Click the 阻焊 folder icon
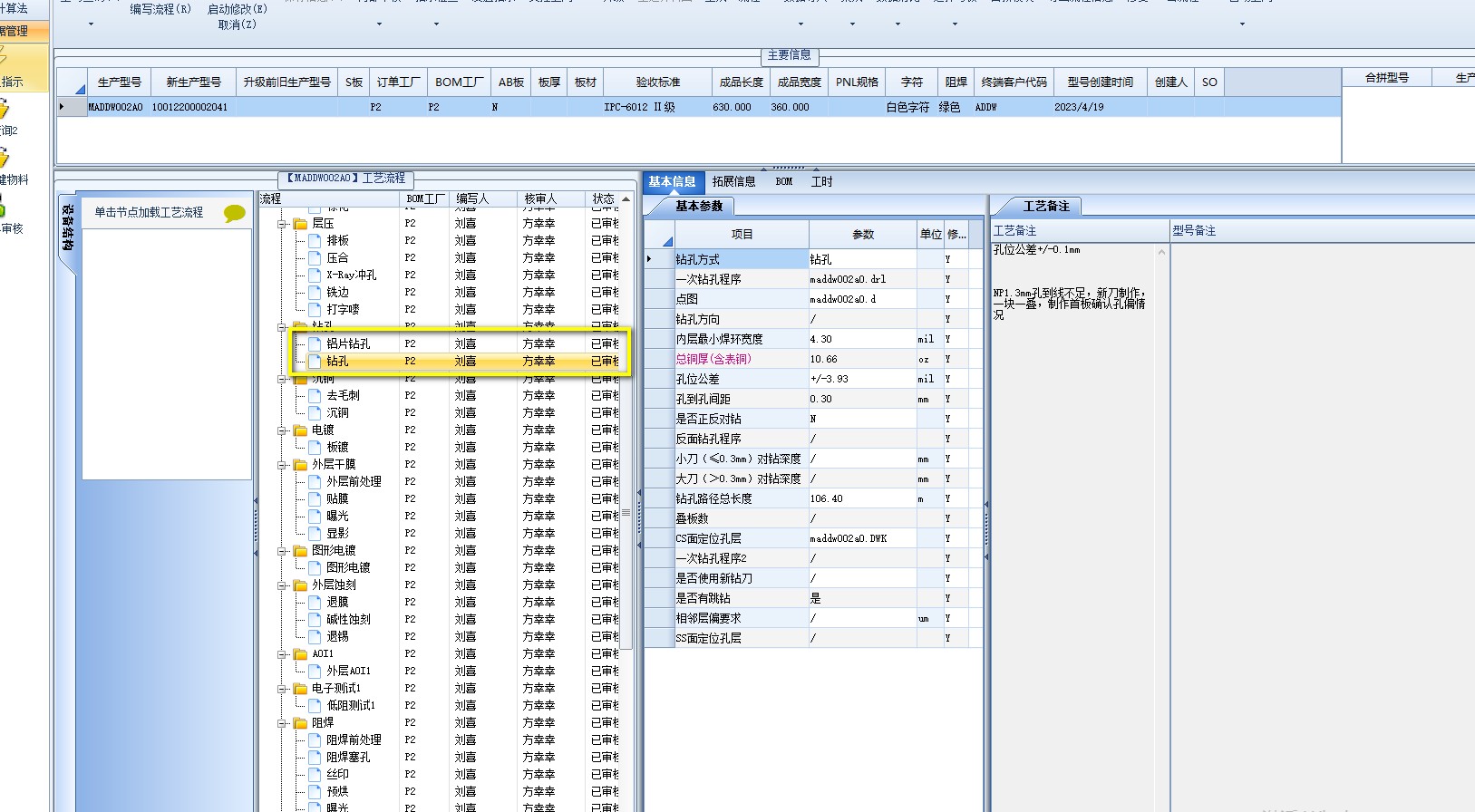The height and width of the screenshot is (812, 1475). click(x=301, y=722)
